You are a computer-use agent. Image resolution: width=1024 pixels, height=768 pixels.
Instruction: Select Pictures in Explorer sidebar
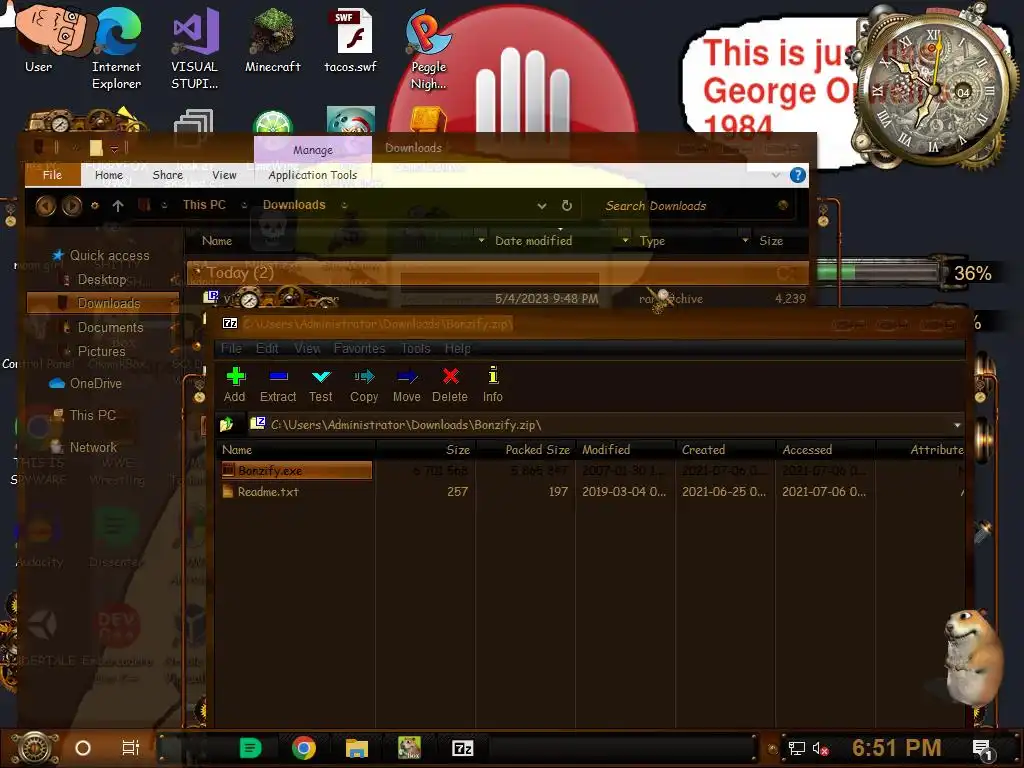point(93,351)
